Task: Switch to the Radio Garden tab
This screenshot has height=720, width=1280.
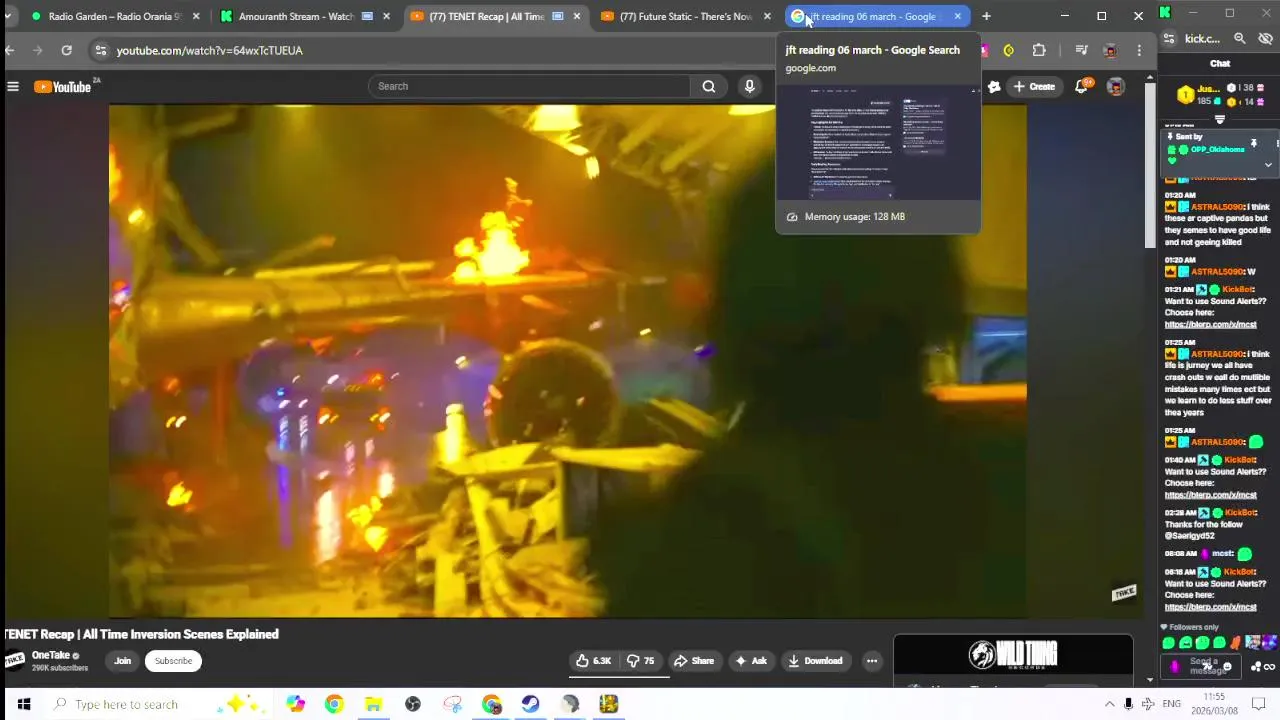Action: point(114,16)
